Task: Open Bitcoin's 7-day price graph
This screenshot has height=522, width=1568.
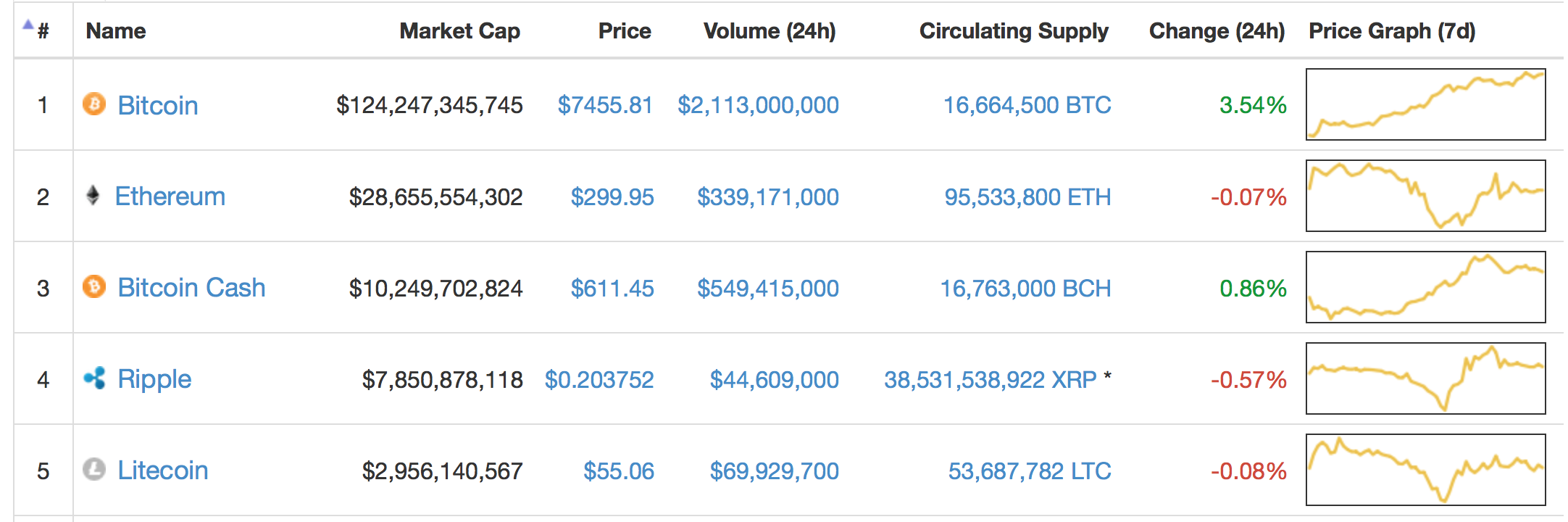Action: (1425, 104)
